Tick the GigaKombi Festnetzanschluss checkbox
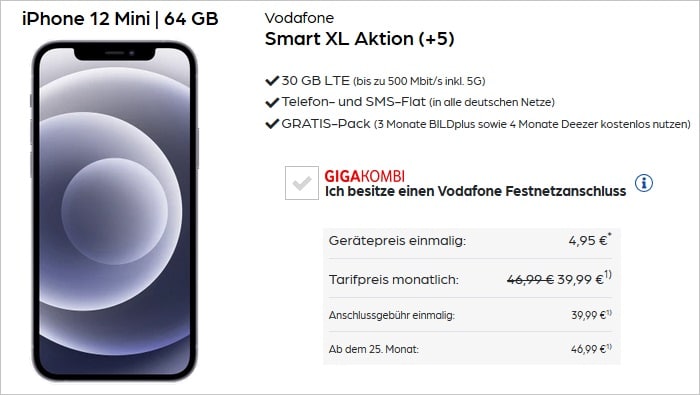 302,183
